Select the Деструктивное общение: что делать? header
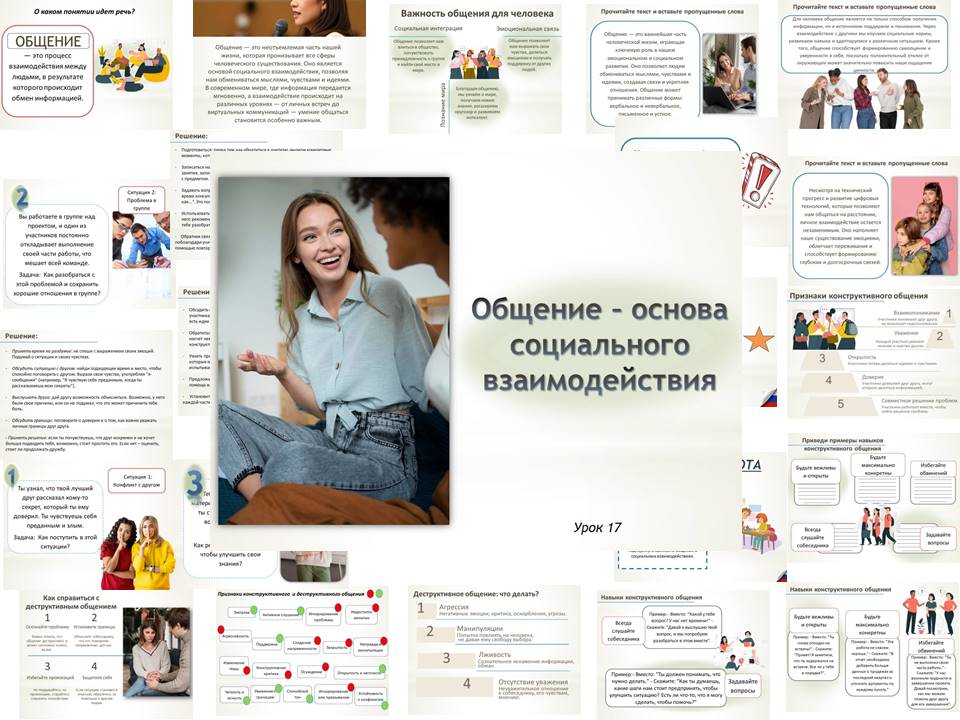 click(x=475, y=594)
